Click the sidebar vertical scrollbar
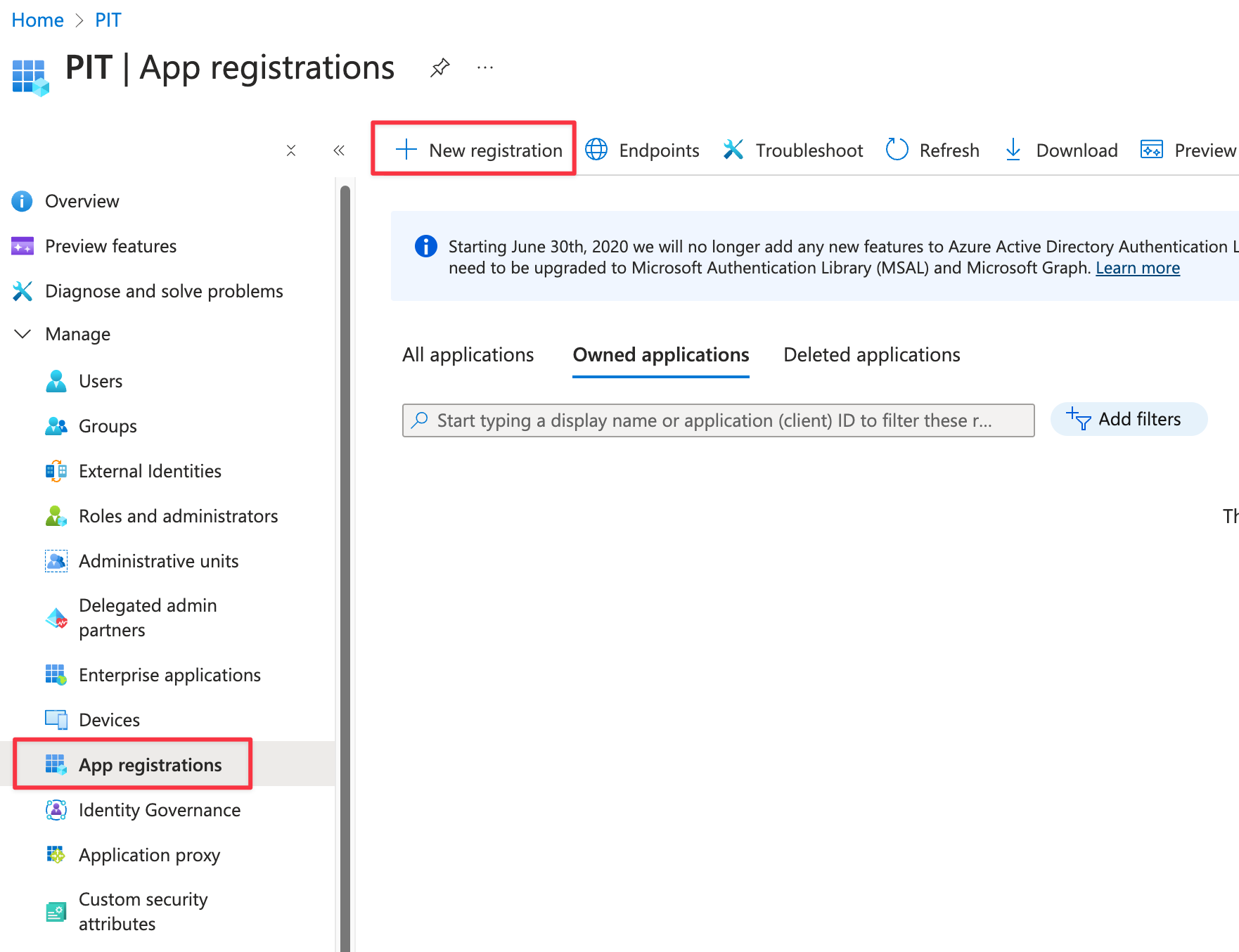The height and width of the screenshot is (952, 1239). point(345,568)
